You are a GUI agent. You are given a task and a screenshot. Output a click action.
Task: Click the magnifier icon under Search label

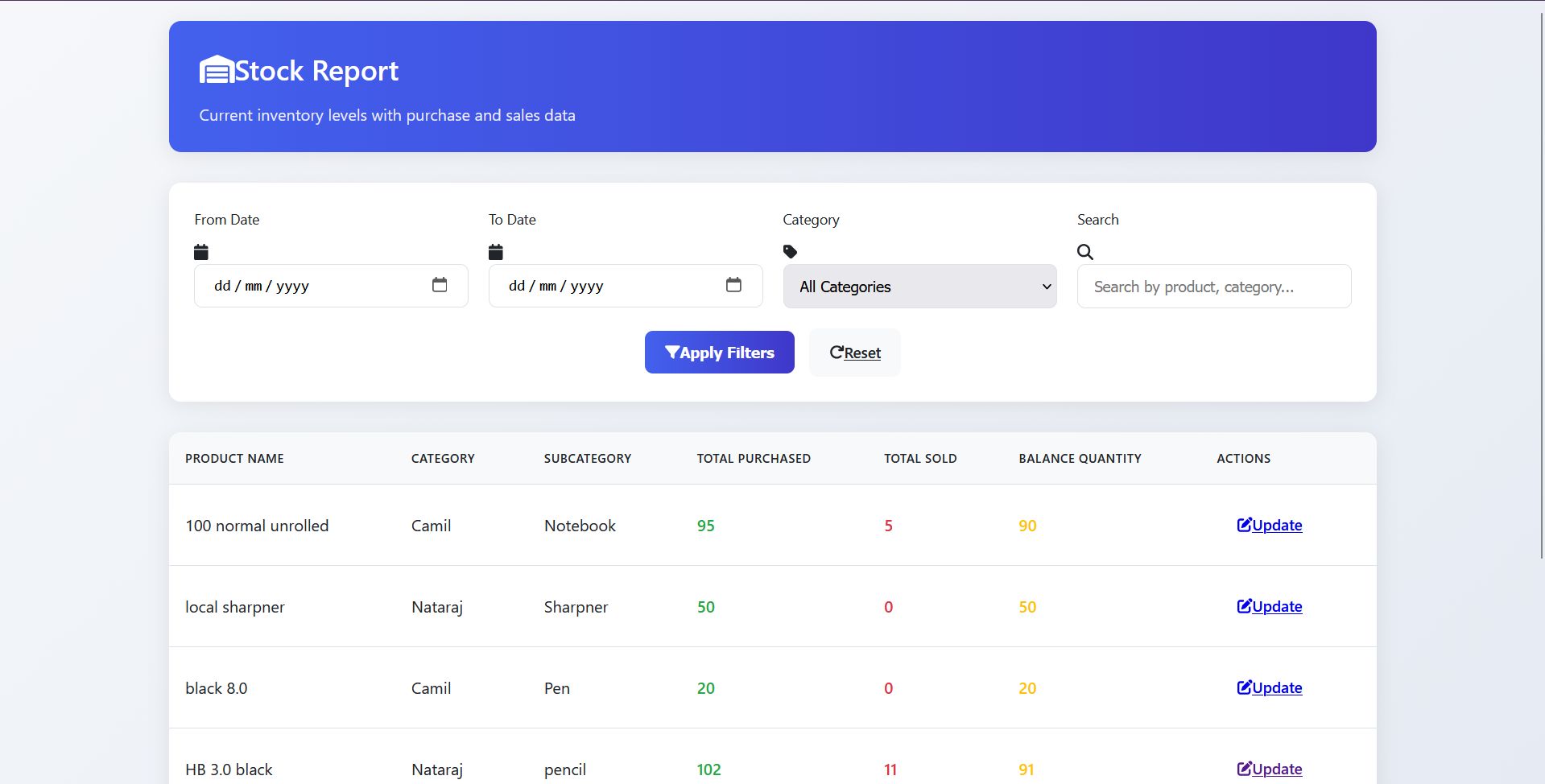[1084, 252]
